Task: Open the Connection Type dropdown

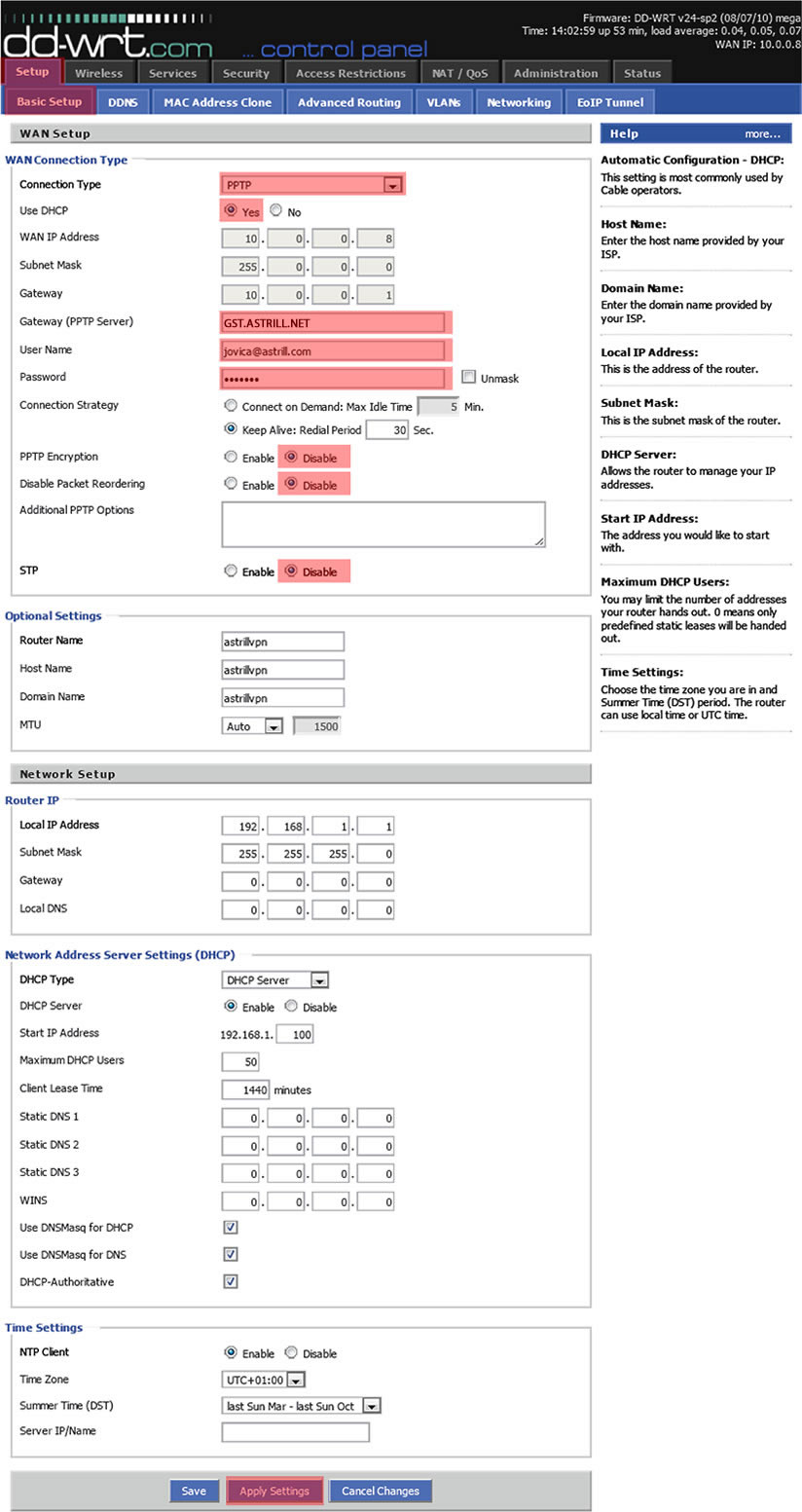Action: pos(311,185)
